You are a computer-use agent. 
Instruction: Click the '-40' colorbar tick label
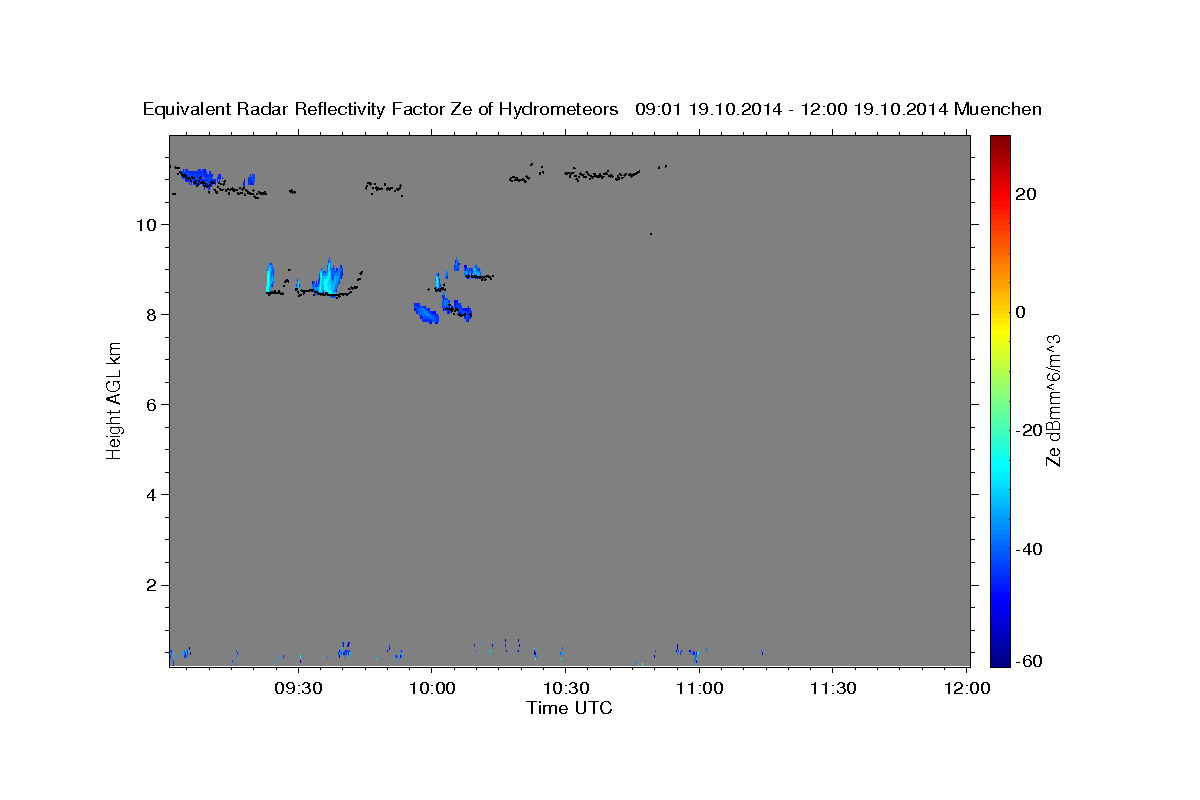tap(1027, 548)
